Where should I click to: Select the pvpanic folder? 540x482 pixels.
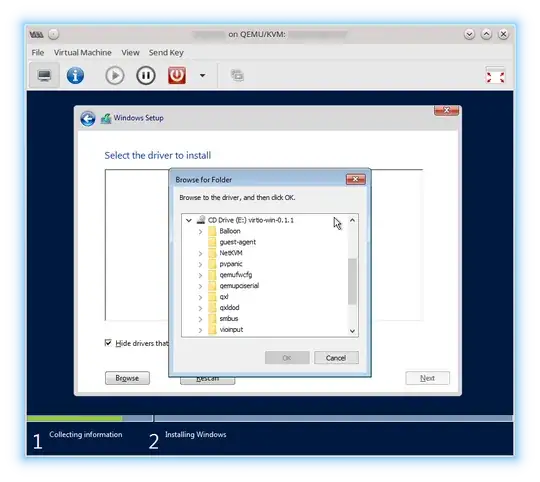(231, 264)
